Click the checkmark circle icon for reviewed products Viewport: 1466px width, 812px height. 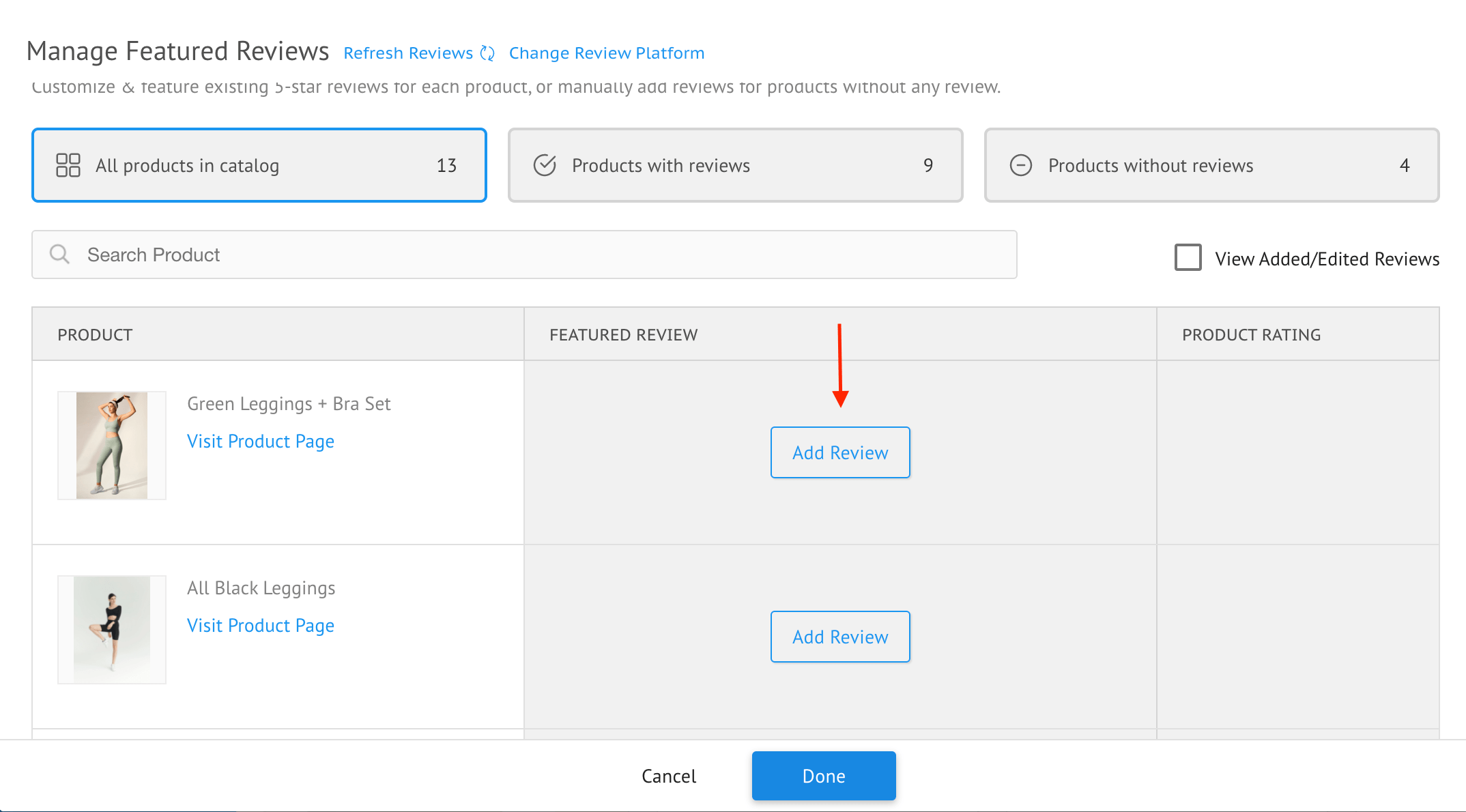[545, 165]
